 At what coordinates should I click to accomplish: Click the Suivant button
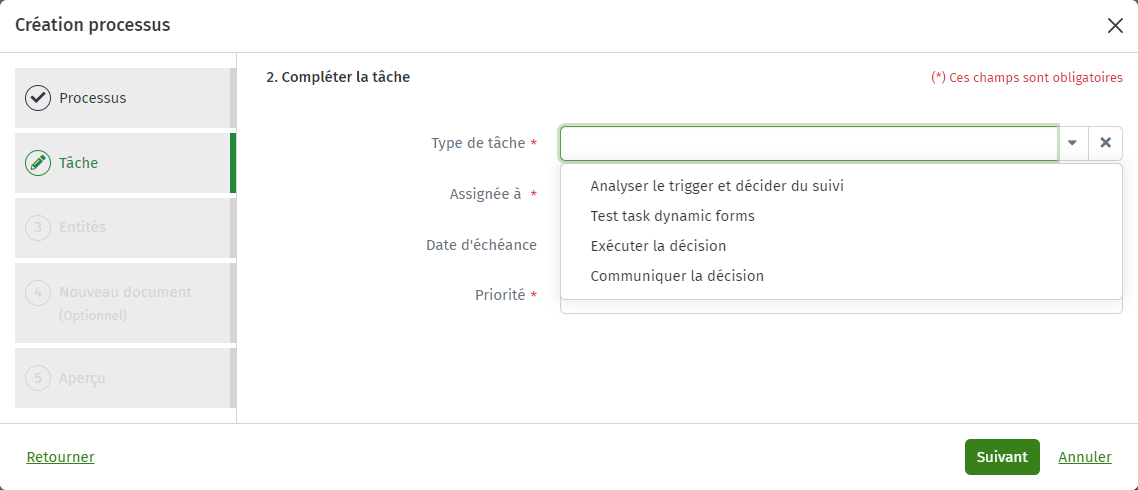pyautogui.click(x=1002, y=457)
